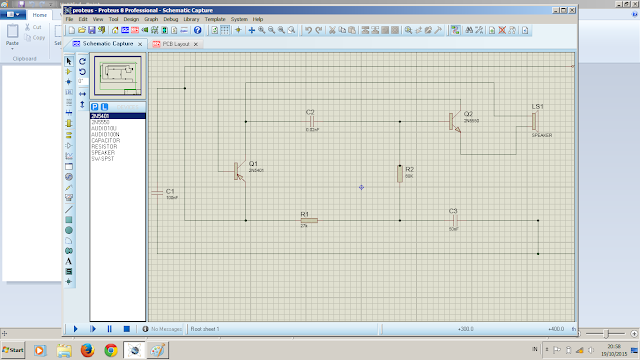
Task: Start simulation with the Play button
Action: (x=76, y=329)
